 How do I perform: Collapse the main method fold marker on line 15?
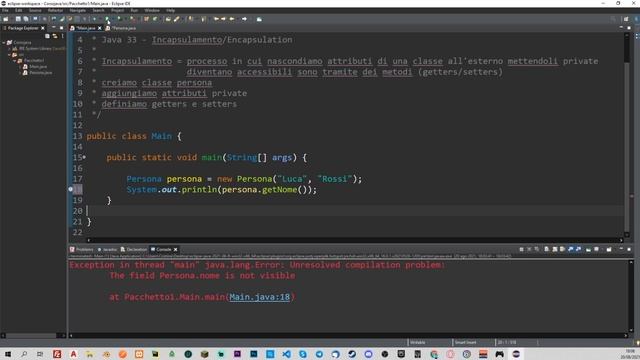[84, 157]
